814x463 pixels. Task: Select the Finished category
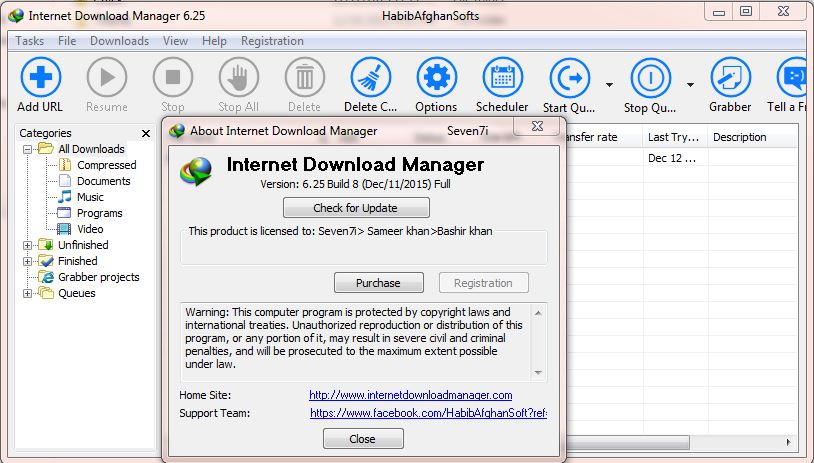77,261
